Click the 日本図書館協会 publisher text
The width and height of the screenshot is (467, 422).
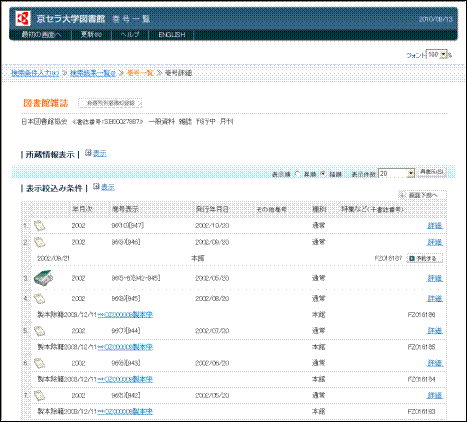coord(44,122)
